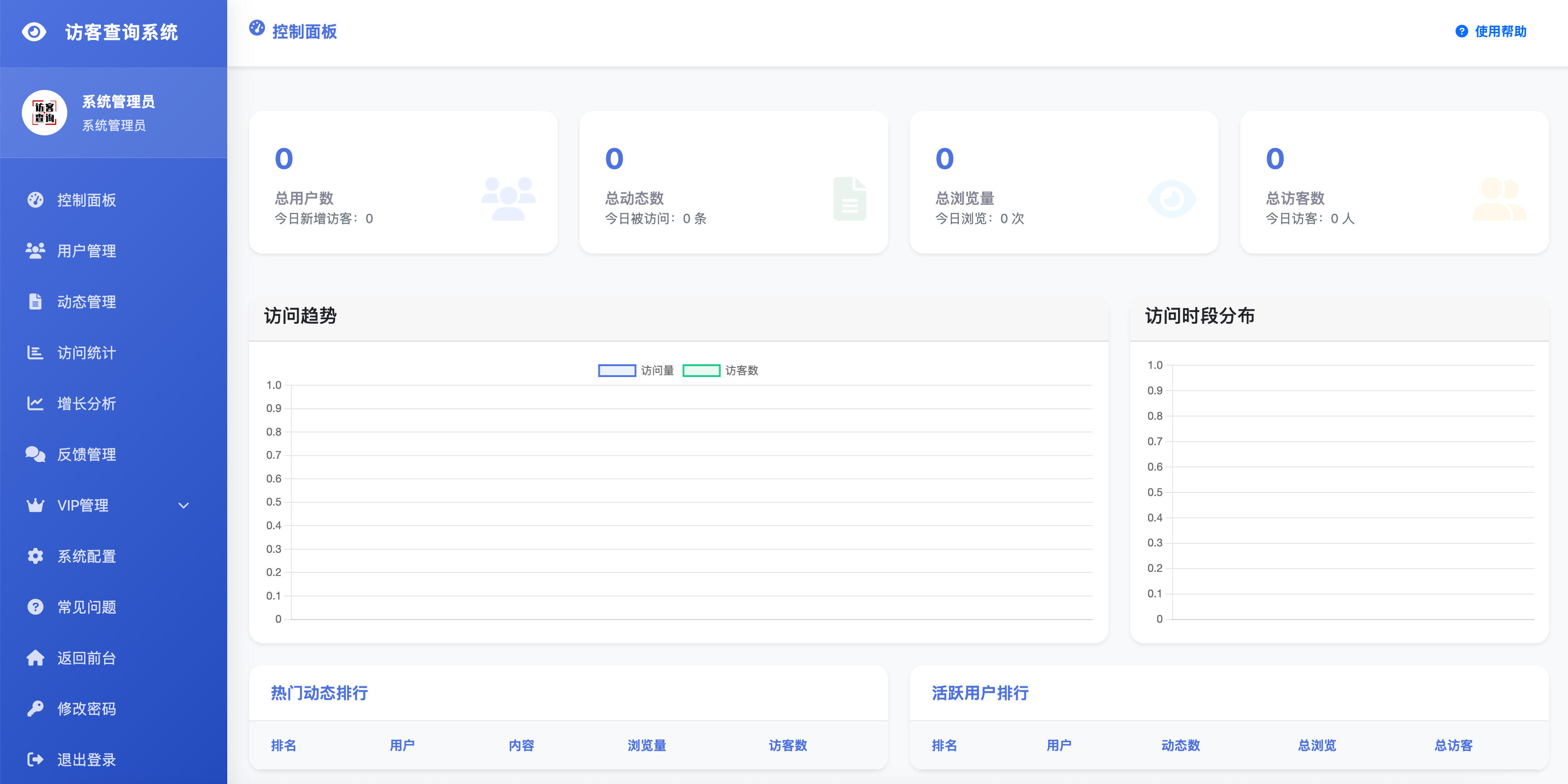Click the 控制面板 dashboard icon in sidebar
Image resolution: width=1568 pixels, height=784 pixels.
click(35, 199)
